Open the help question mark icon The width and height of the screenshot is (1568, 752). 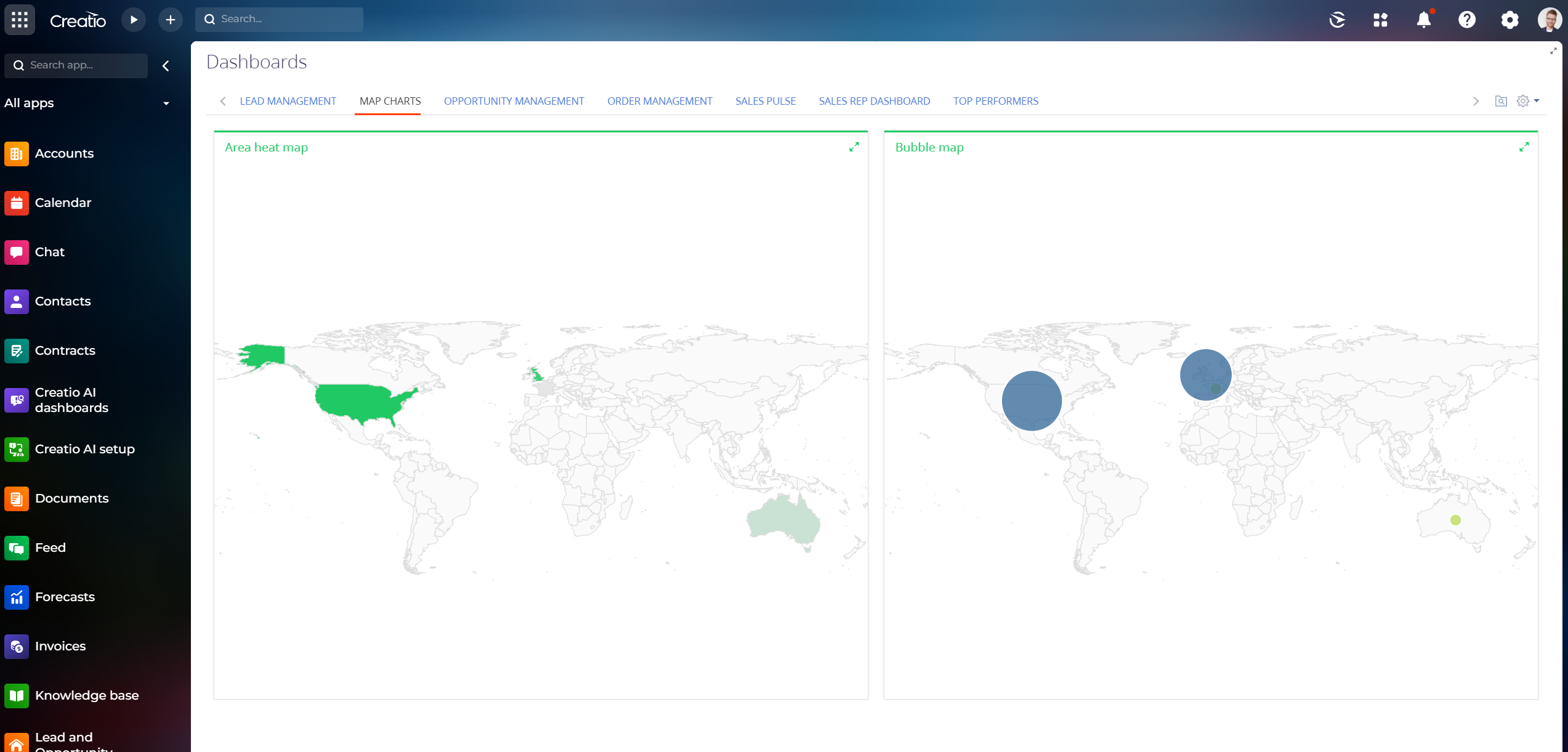[1466, 20]
